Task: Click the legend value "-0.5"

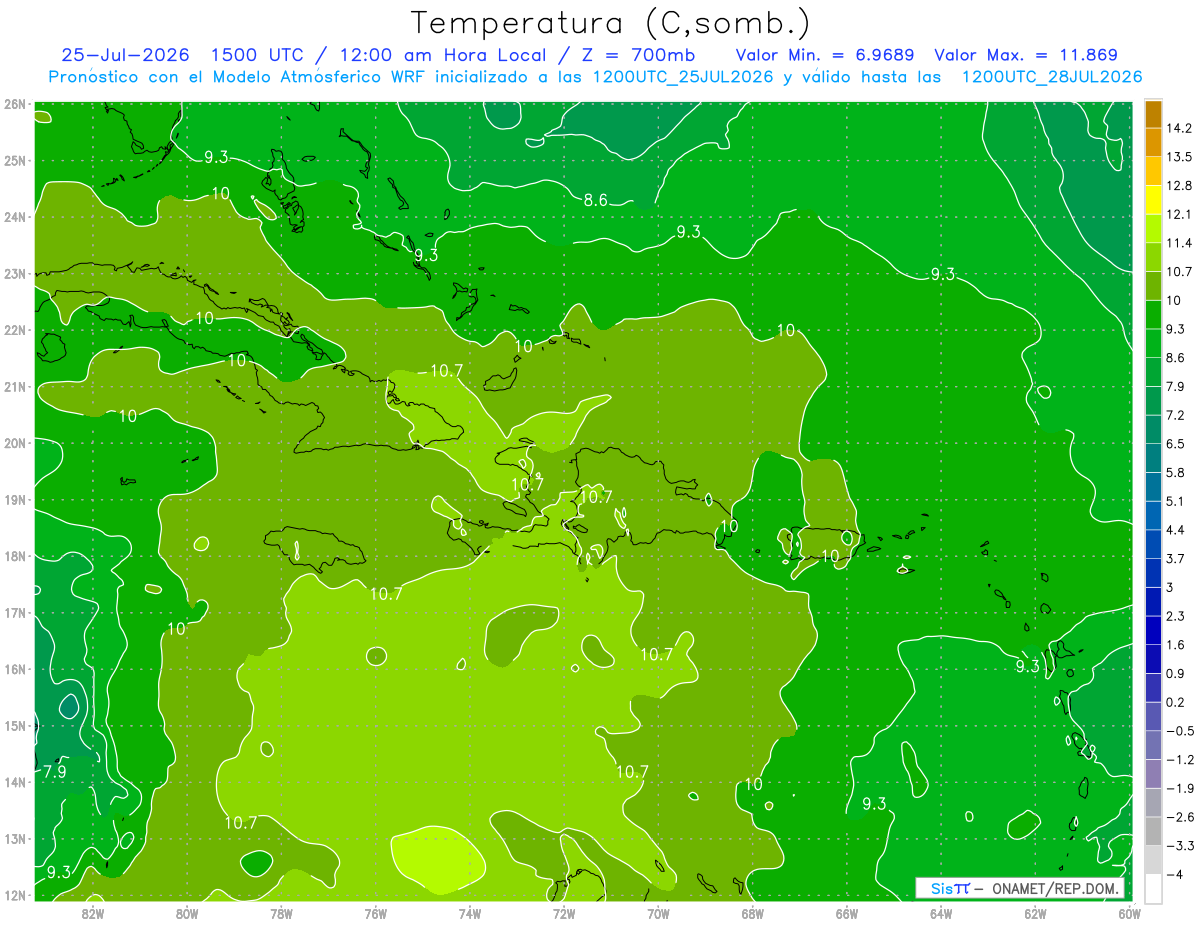Action: pyautogui.click(x=1180, y=731)
